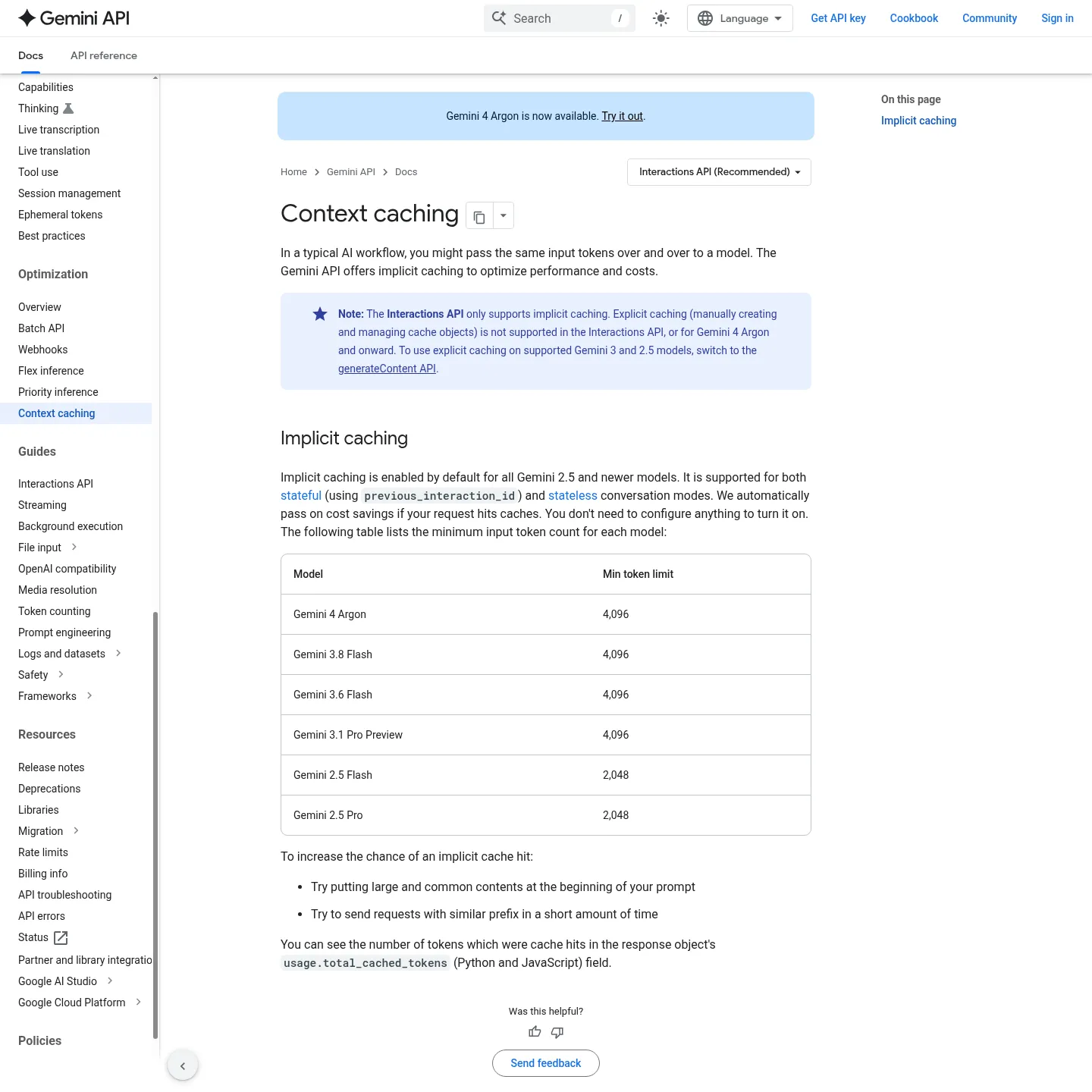Open Webhooks in the sidebar
This screenshot has height=1092, width=1092.
point(43,350)
